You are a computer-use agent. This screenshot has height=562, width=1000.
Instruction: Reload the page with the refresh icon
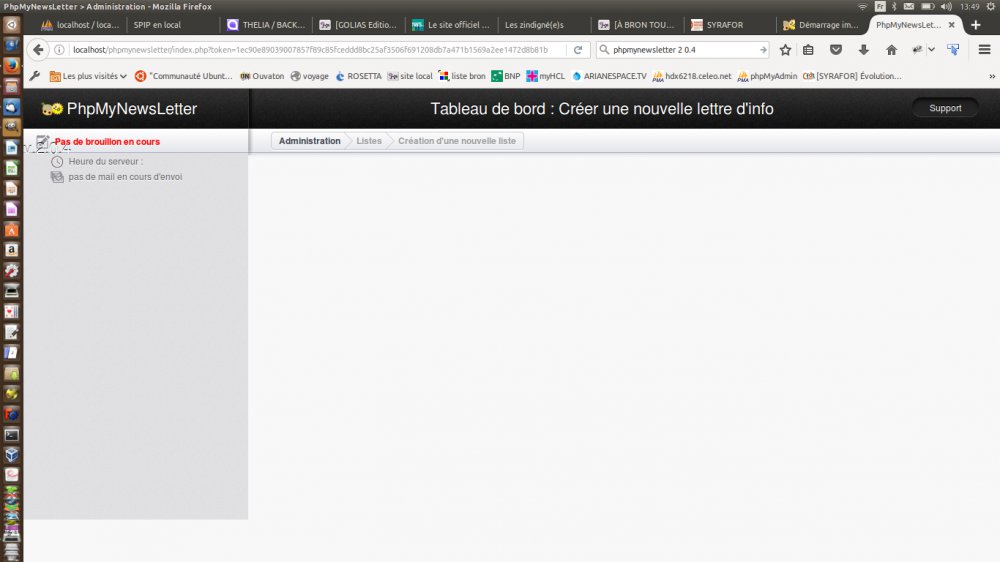pos(577,50)
